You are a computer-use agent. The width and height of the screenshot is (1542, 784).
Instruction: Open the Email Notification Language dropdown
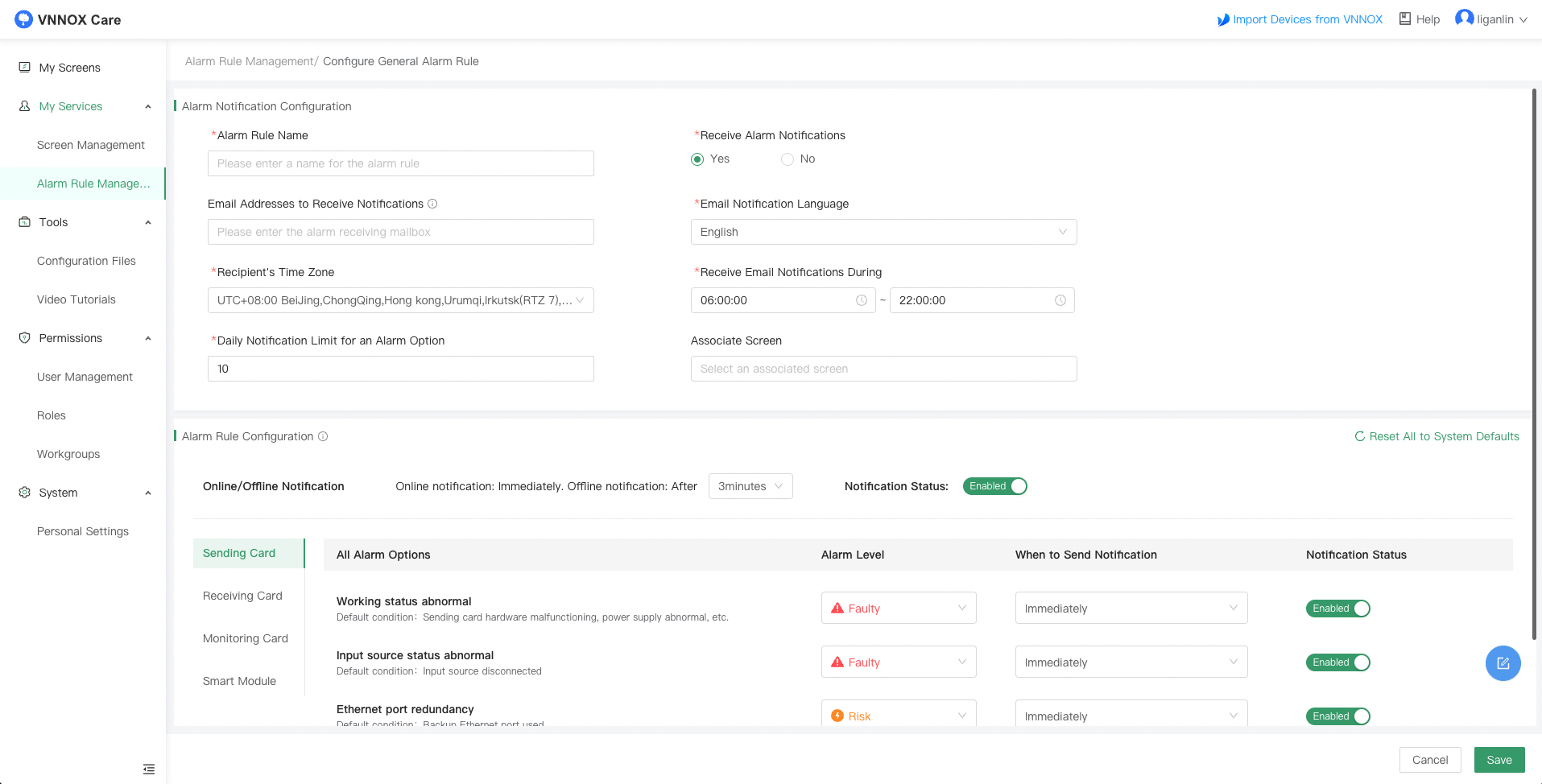(883, 232)
